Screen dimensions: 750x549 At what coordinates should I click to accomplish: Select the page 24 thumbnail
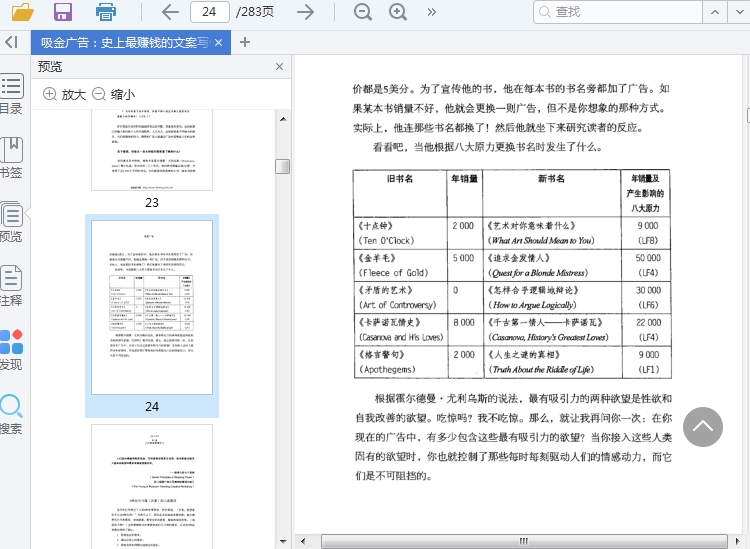click(152, 307)
